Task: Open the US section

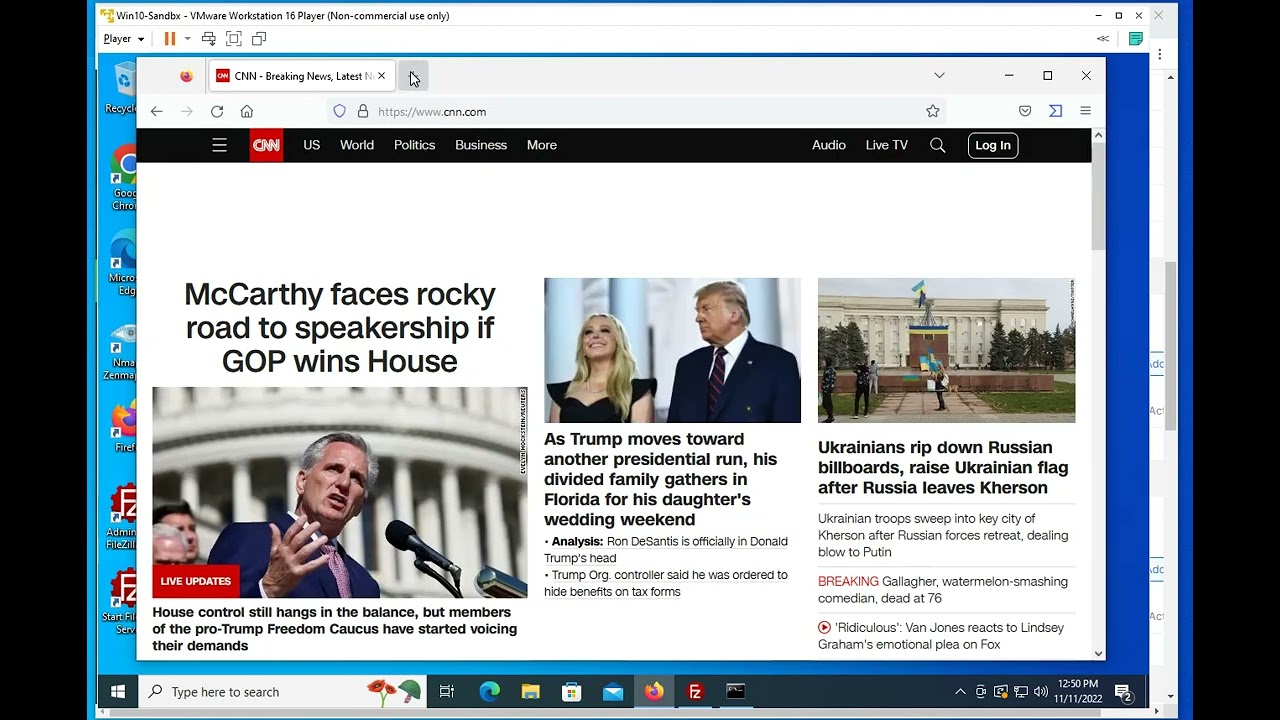Action: [312, 145]
